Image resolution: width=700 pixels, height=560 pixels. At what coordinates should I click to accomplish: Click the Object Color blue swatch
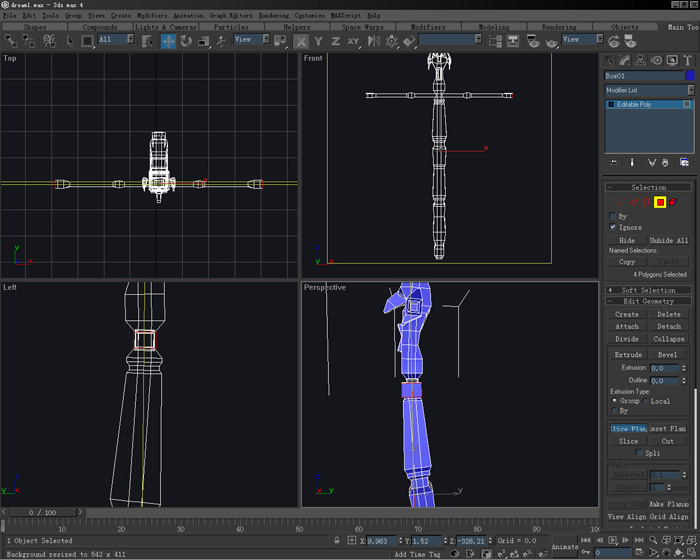pyautogui.click(x=690, y=75)
